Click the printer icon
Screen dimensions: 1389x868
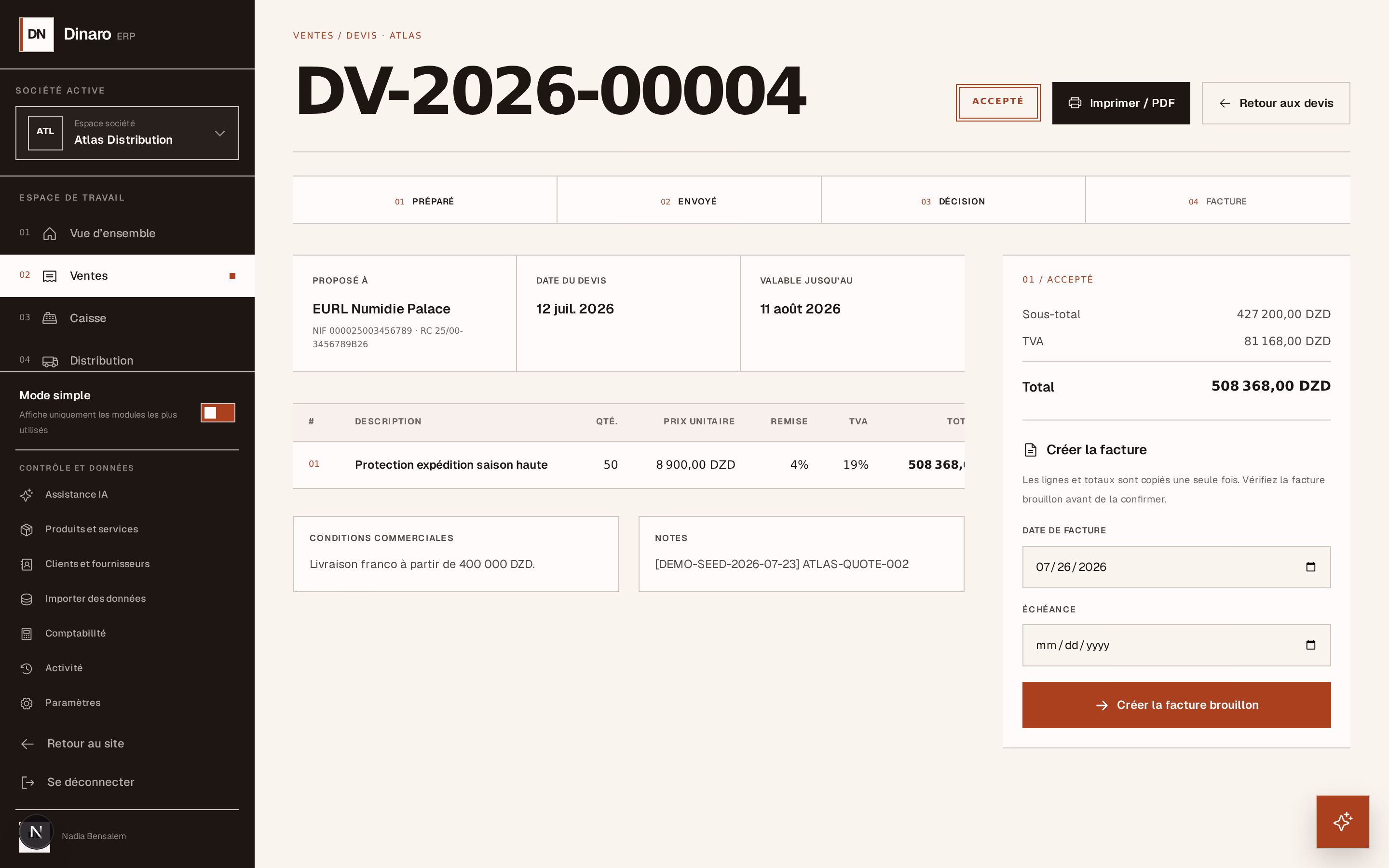pos(1075,103)
